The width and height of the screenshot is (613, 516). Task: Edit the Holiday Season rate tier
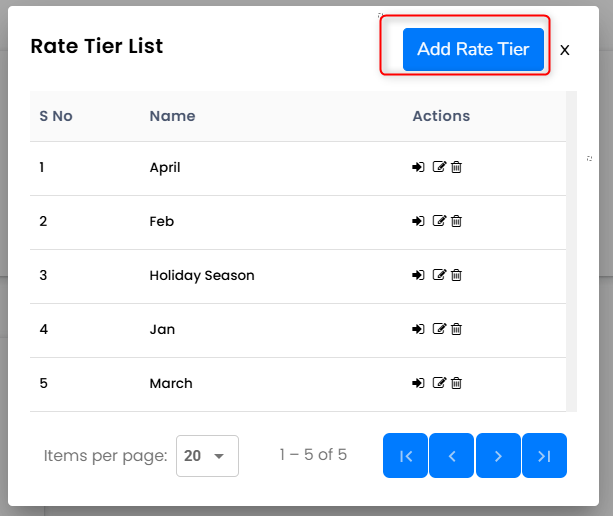[438, 275]
